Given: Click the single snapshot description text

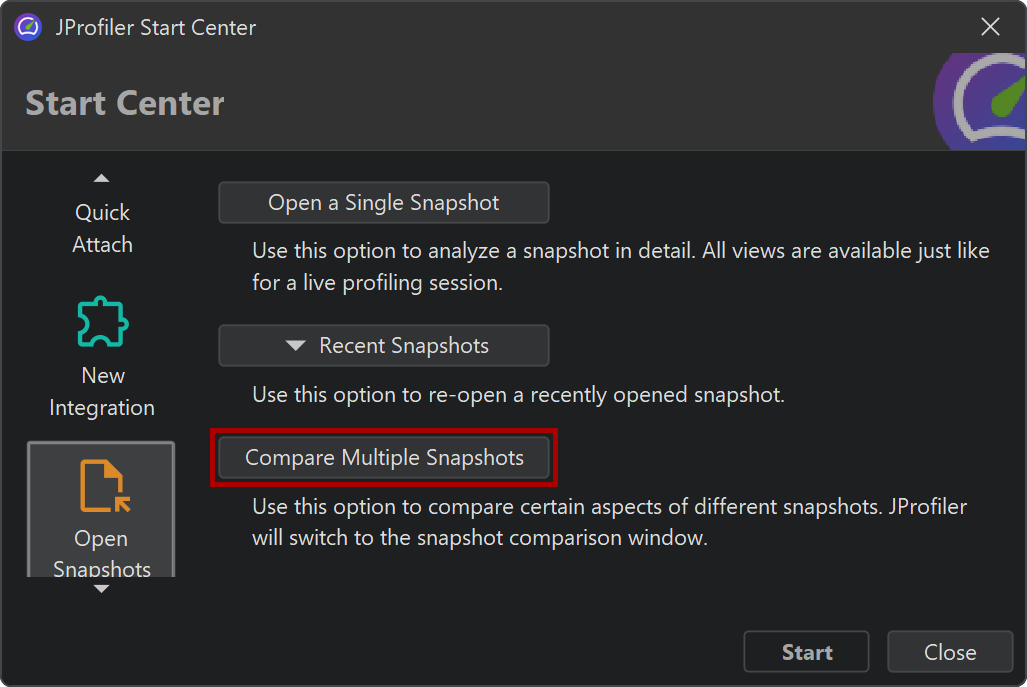Looking at the screenshot, I should 620,266.
